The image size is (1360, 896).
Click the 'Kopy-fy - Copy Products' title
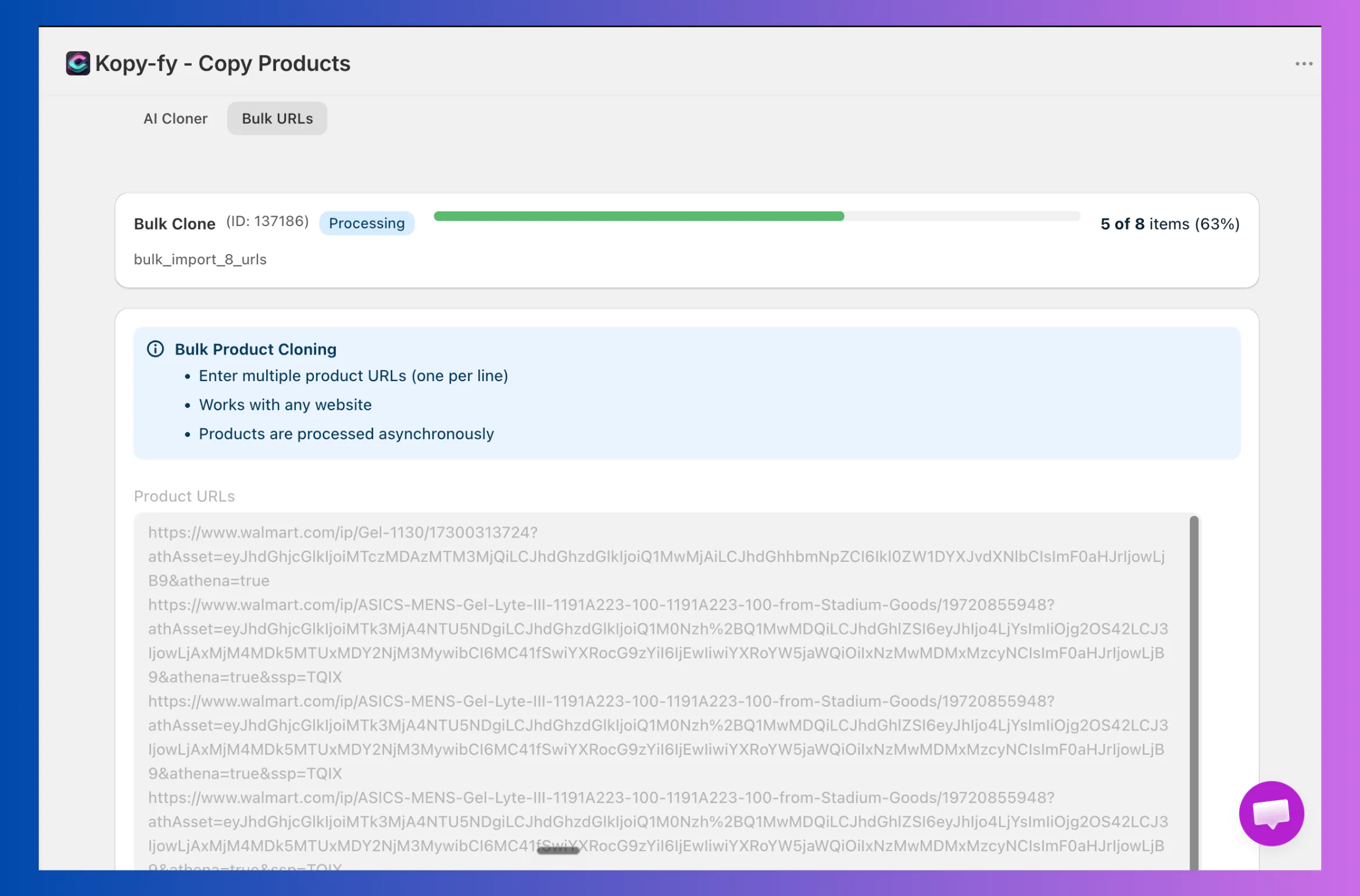[x=223, y=63]
